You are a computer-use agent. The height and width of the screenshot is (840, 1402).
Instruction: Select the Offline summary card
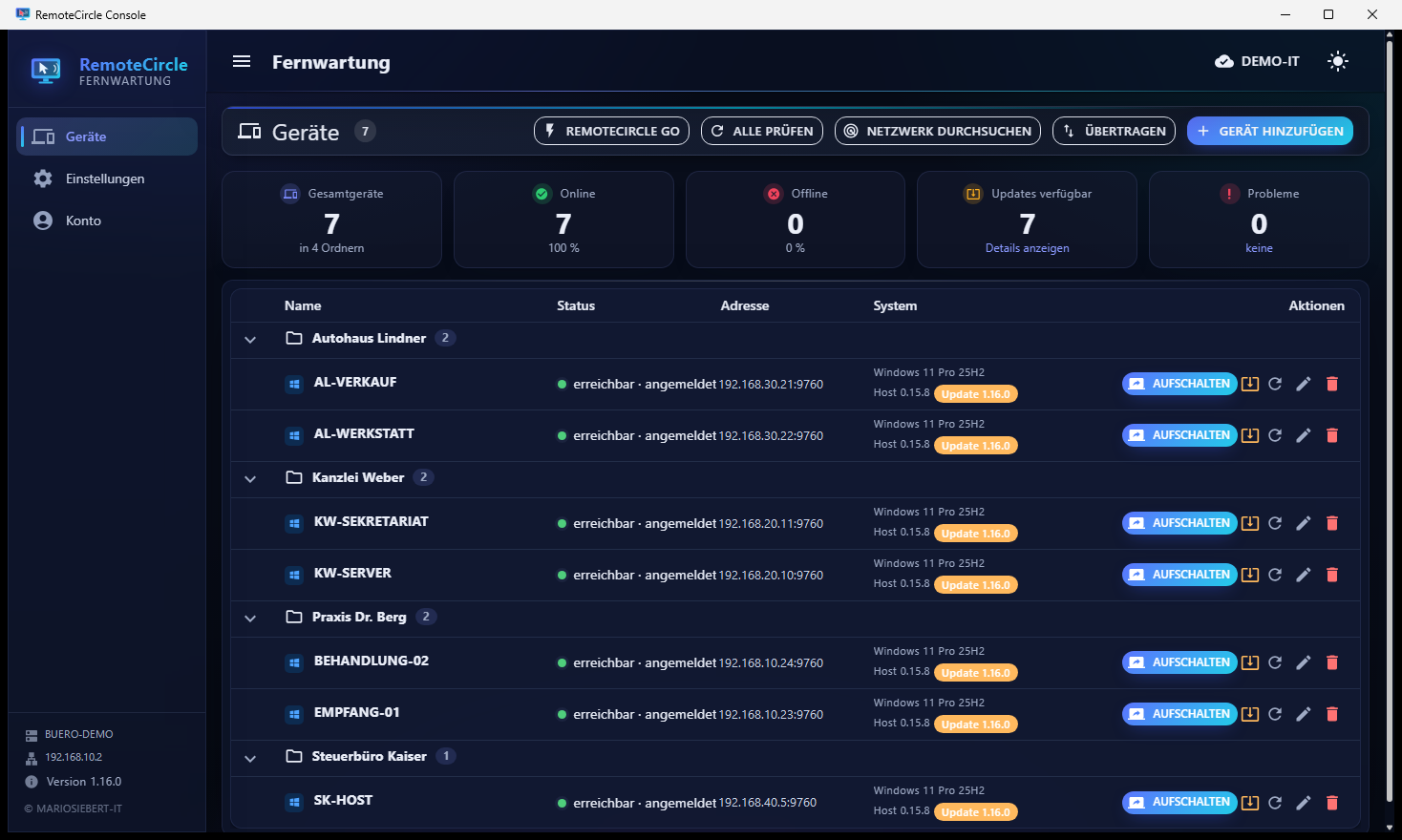pyautogui.click(x=796, y=220)
